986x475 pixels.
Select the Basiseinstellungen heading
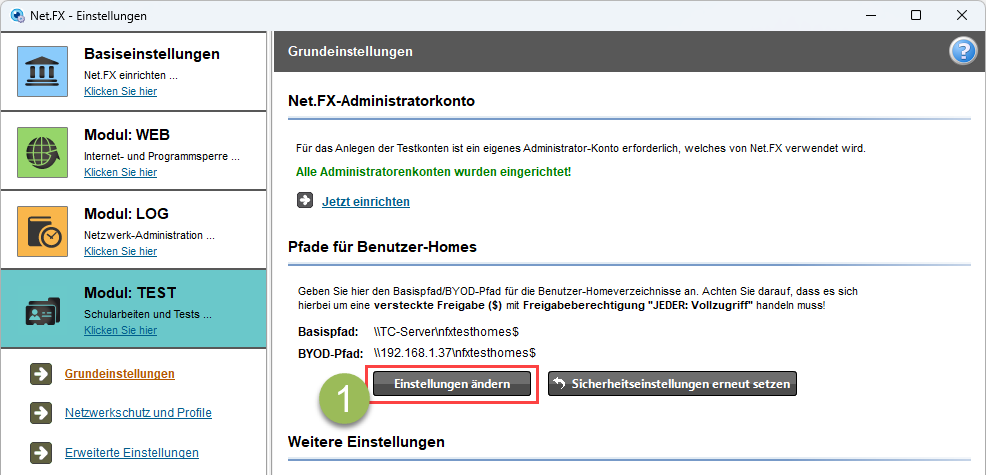click(152, 54)
